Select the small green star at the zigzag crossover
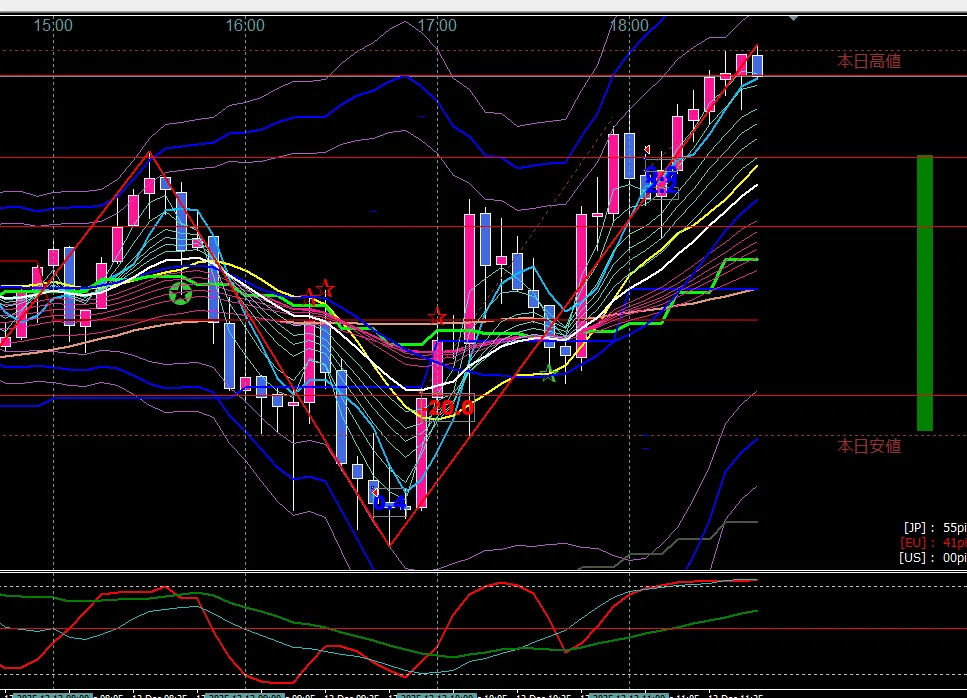Image resolution: width=967 pixels, height=698 pixels. 548,375
